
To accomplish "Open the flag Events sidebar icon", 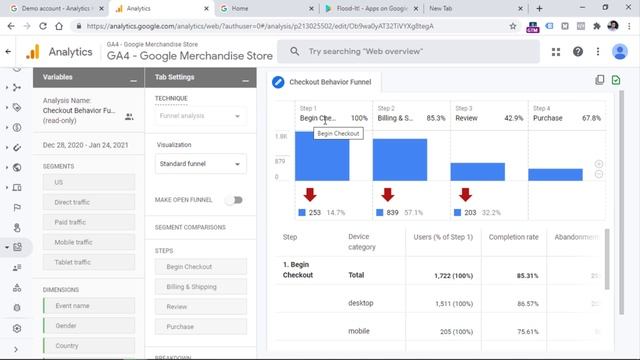I will [x=17, y=207].
